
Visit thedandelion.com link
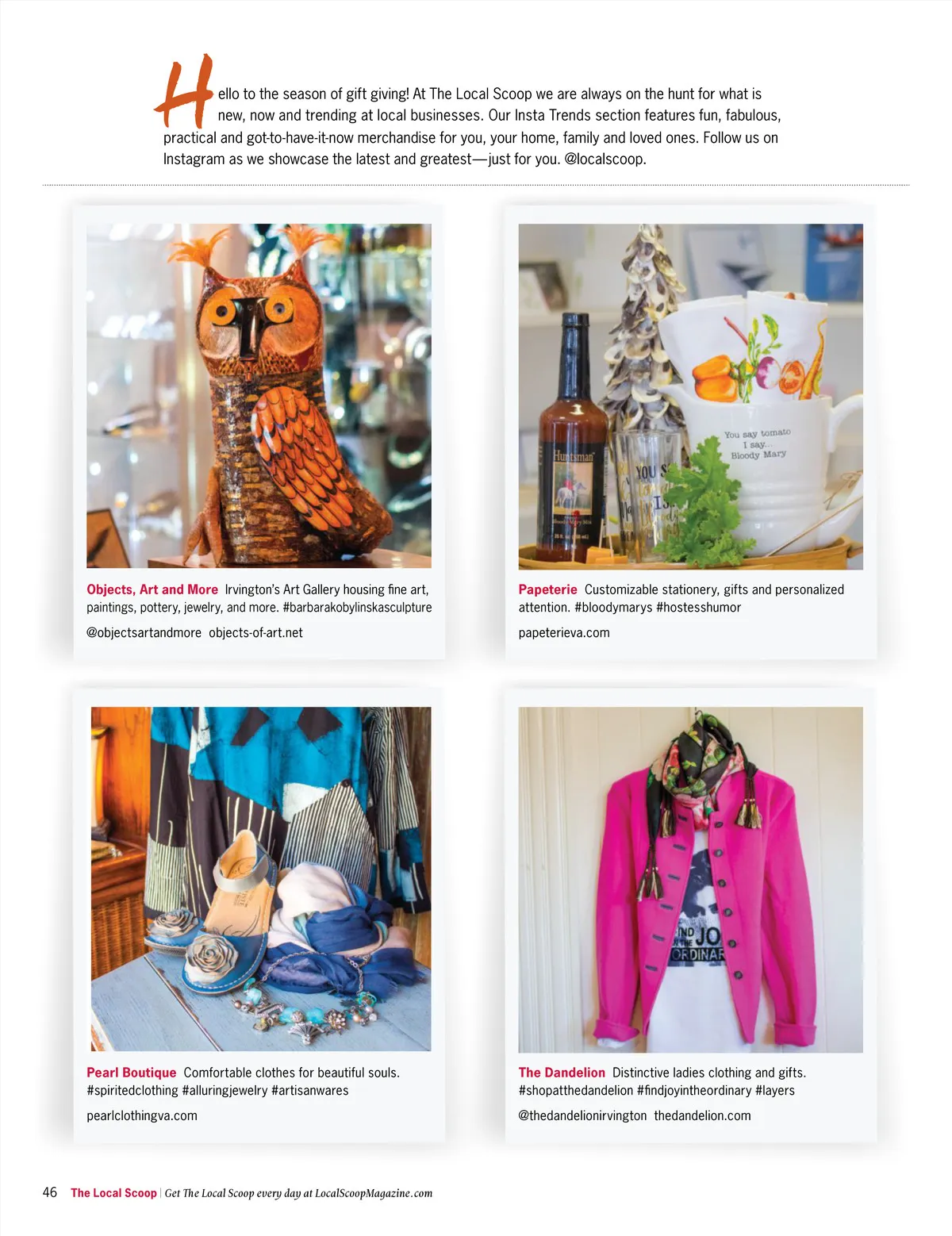(702, 1115)
